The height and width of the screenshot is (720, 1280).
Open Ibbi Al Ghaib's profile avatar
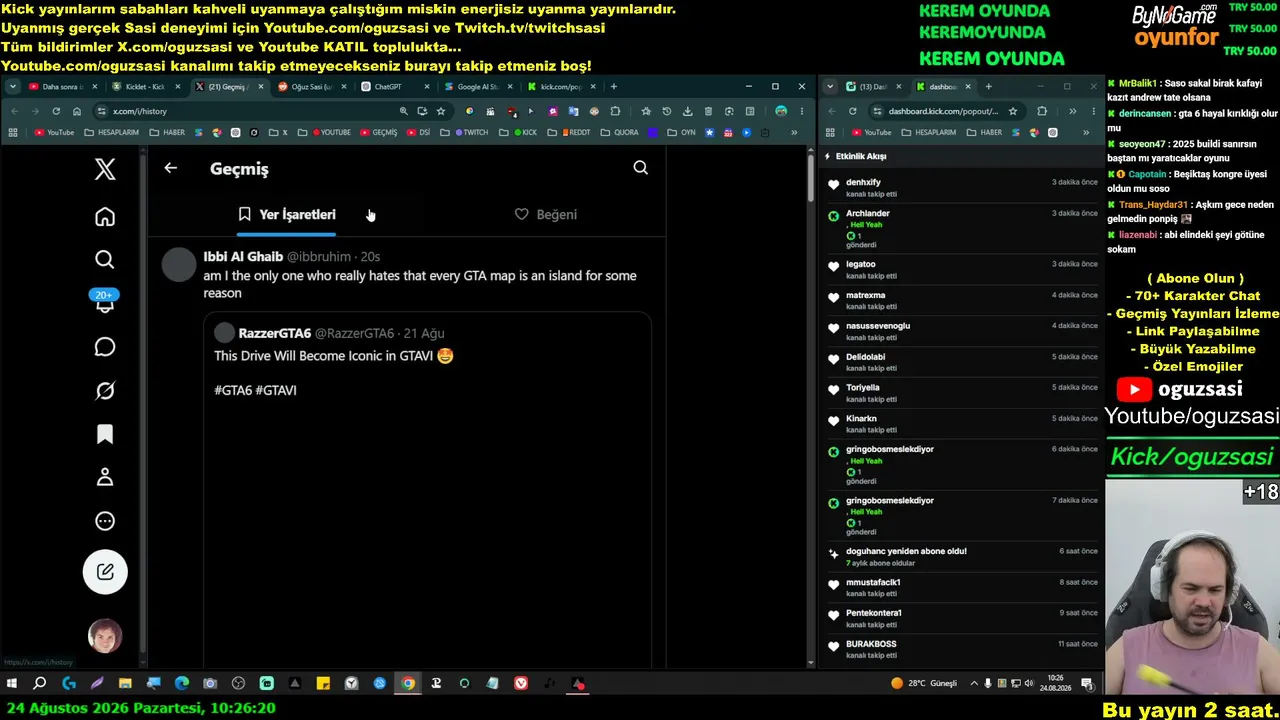tap(179, 265)
